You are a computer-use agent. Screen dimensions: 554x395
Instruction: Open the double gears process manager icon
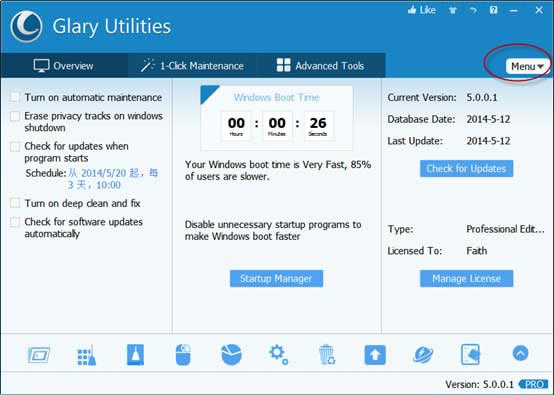click(278, 354)
